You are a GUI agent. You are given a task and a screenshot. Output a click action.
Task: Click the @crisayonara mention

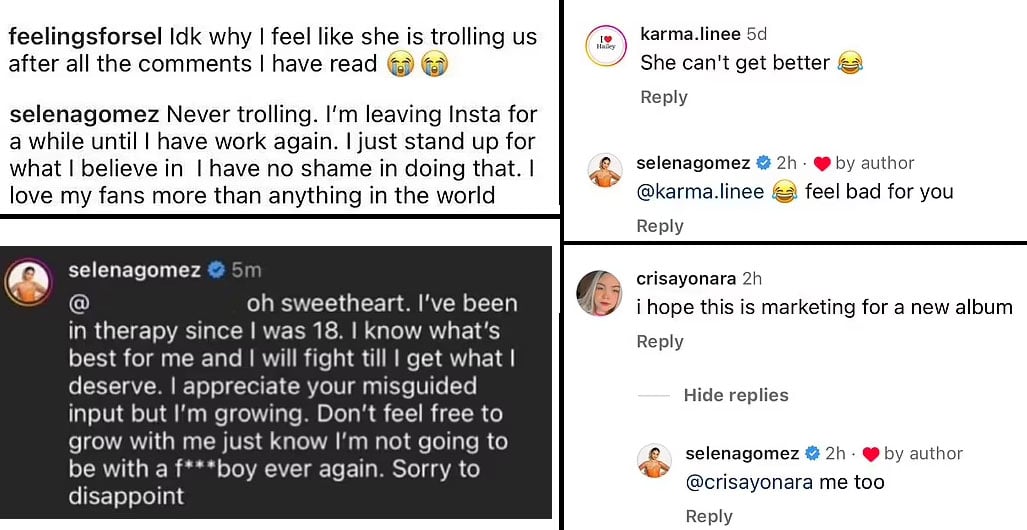[x=749, y=482]
